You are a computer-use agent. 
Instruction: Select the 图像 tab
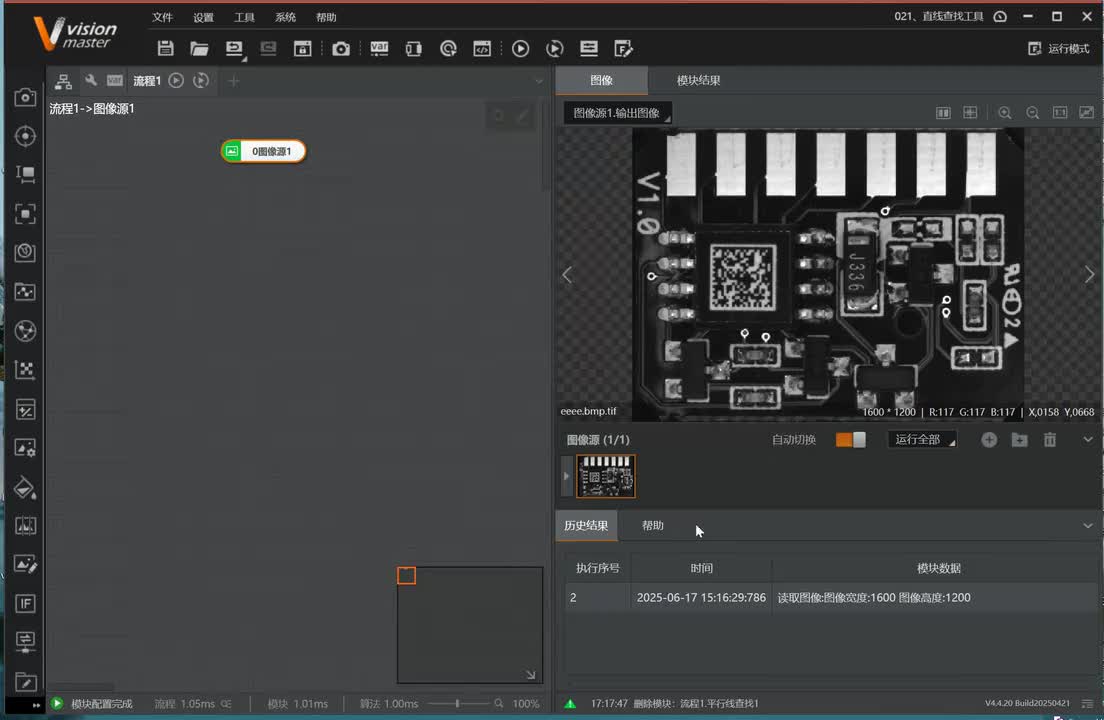601,80
